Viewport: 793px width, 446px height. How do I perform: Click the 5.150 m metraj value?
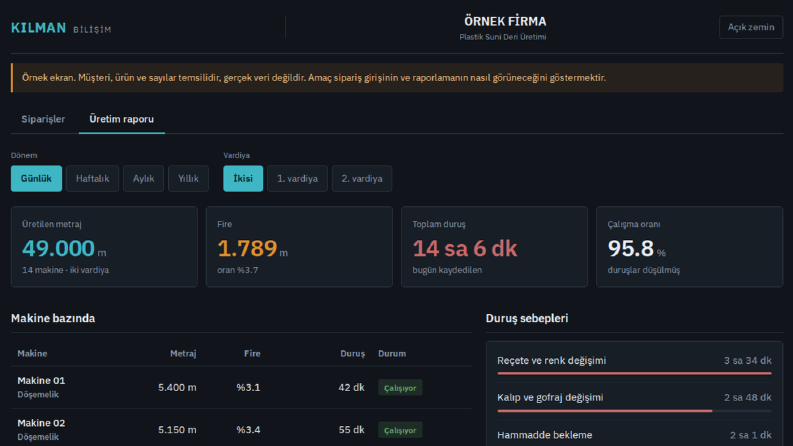pos(177,430)
